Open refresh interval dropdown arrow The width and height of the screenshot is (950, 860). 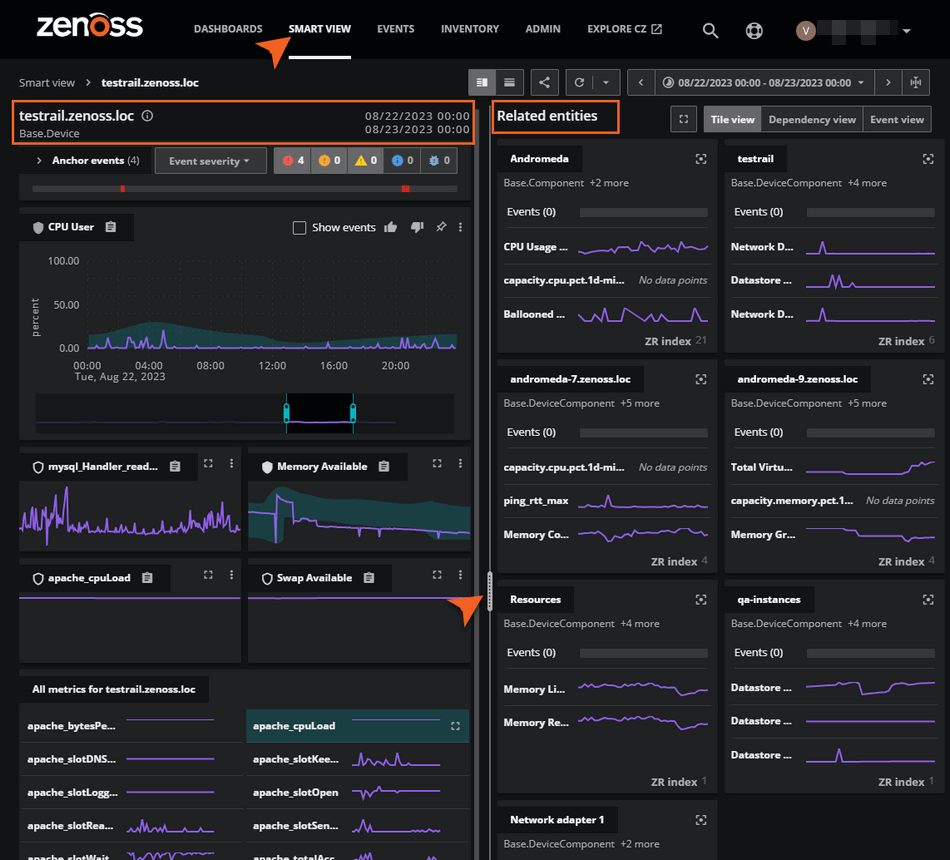tap(606, 82)
